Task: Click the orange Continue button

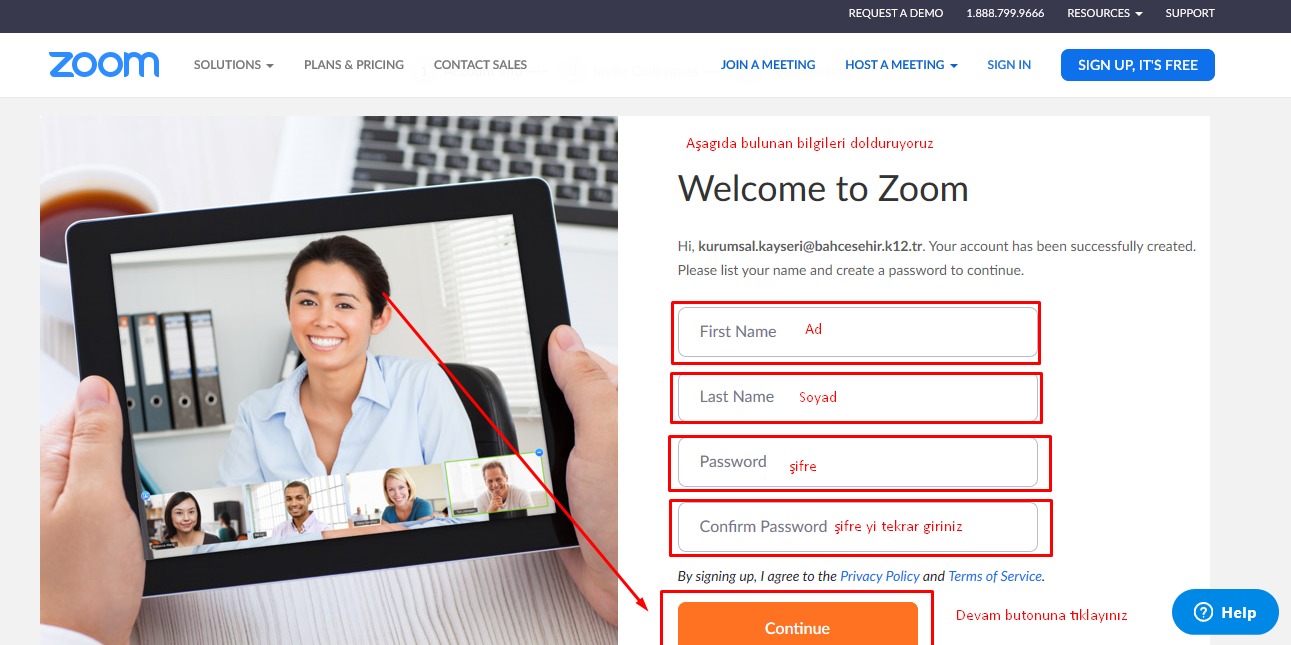Action: (798, 626)
